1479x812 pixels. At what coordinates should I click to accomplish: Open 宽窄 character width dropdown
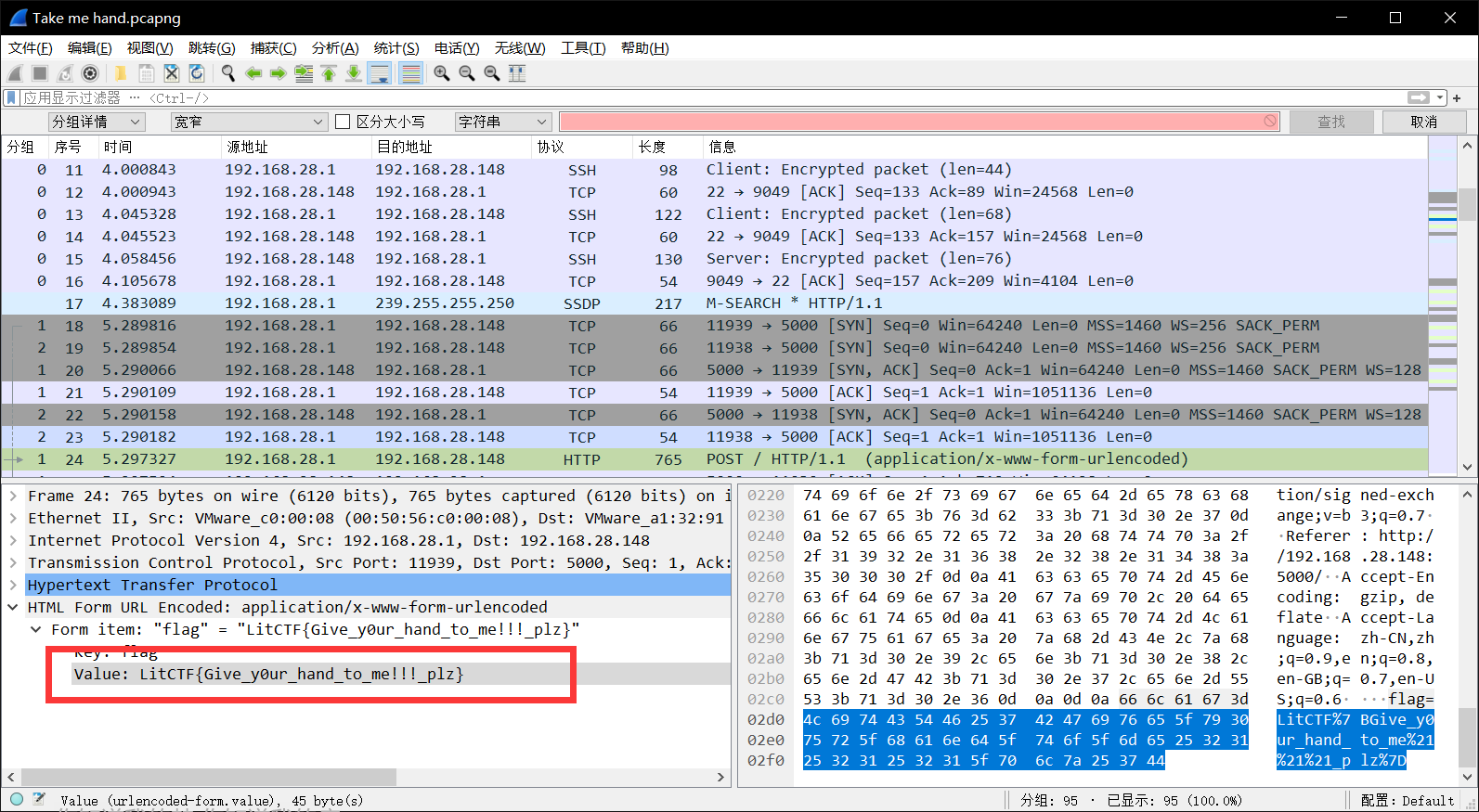tap(249, 122)
